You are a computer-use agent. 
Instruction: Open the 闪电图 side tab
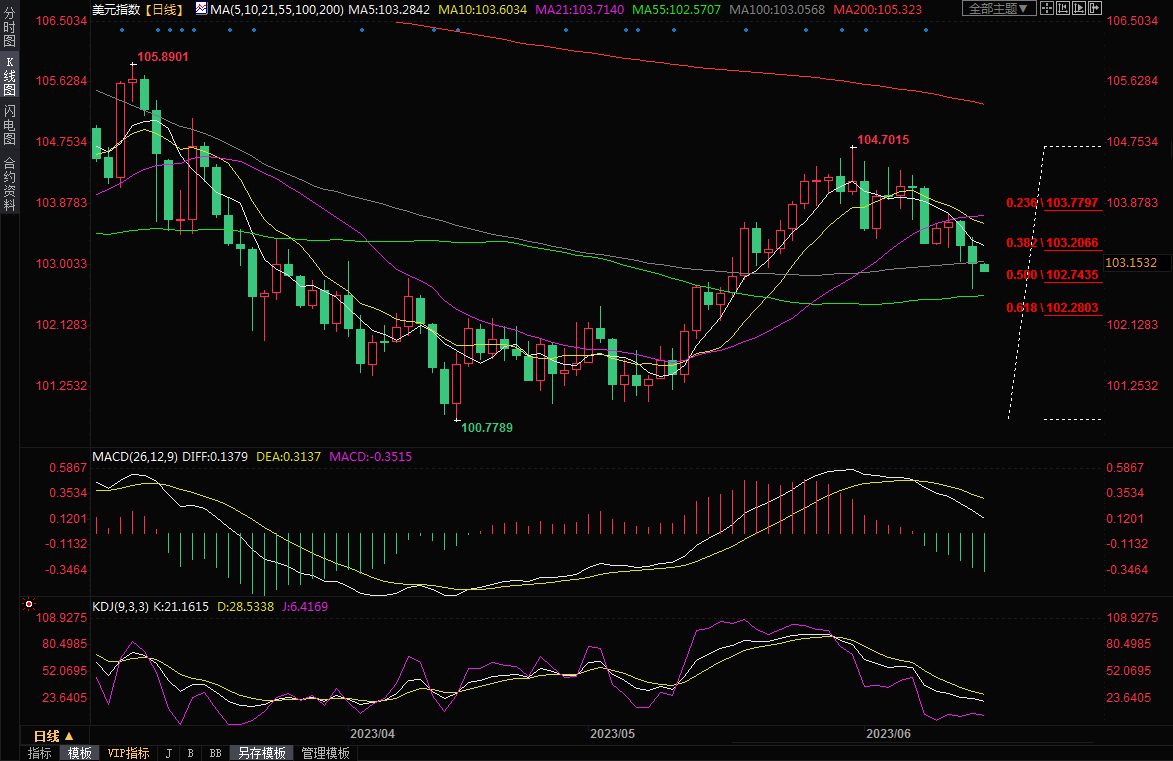point(9,125)
